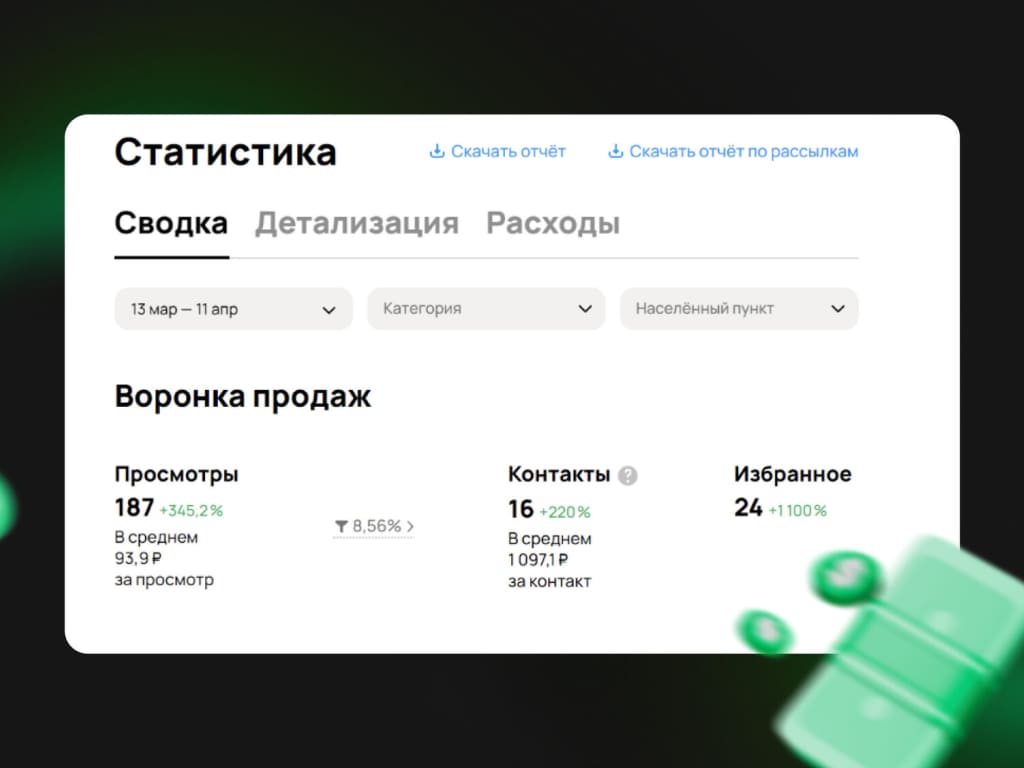The width and height of the screenshot is (1024, 768).
Task: Click the Контакты count 16
Action: [x=520, y=509]
